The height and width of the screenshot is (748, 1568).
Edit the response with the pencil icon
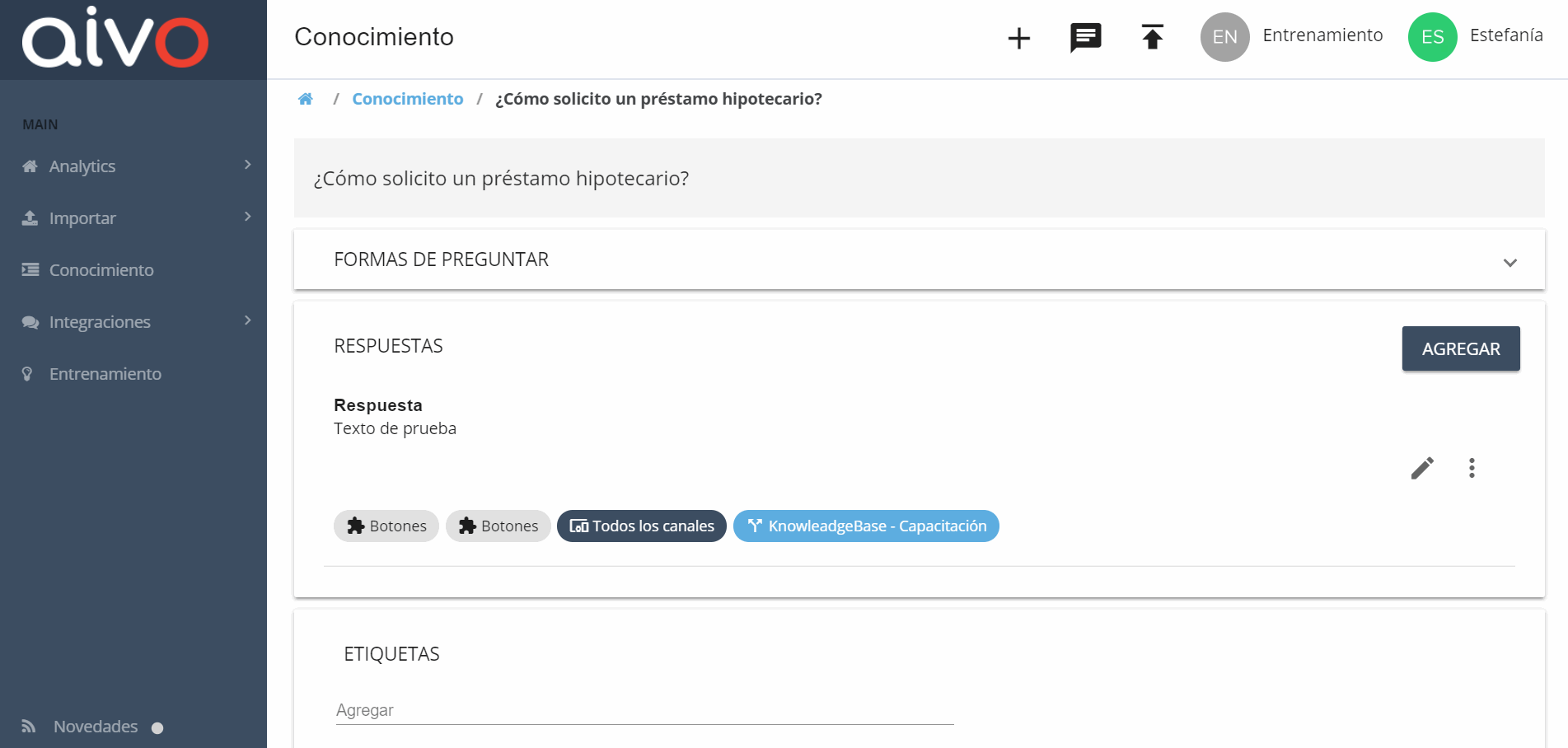[x=1422, y=468]
